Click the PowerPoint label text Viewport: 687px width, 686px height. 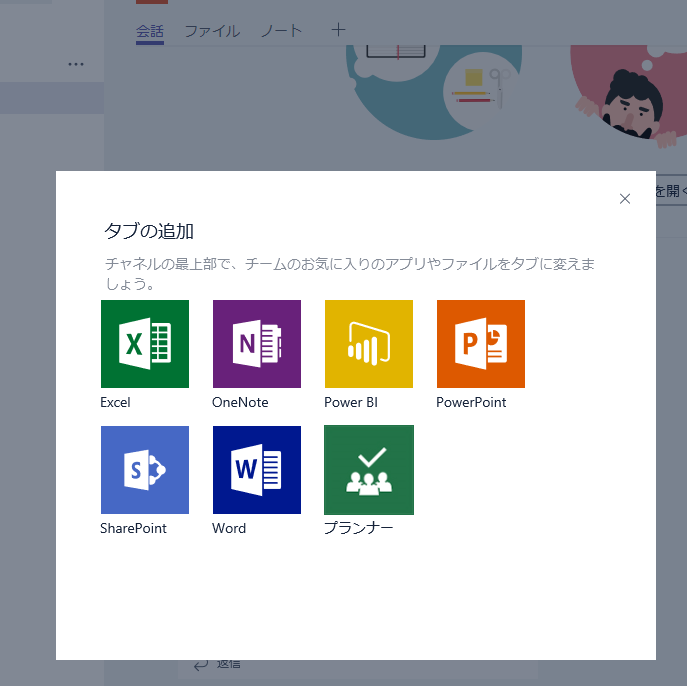pyautogui.click(x=471, y=402)
